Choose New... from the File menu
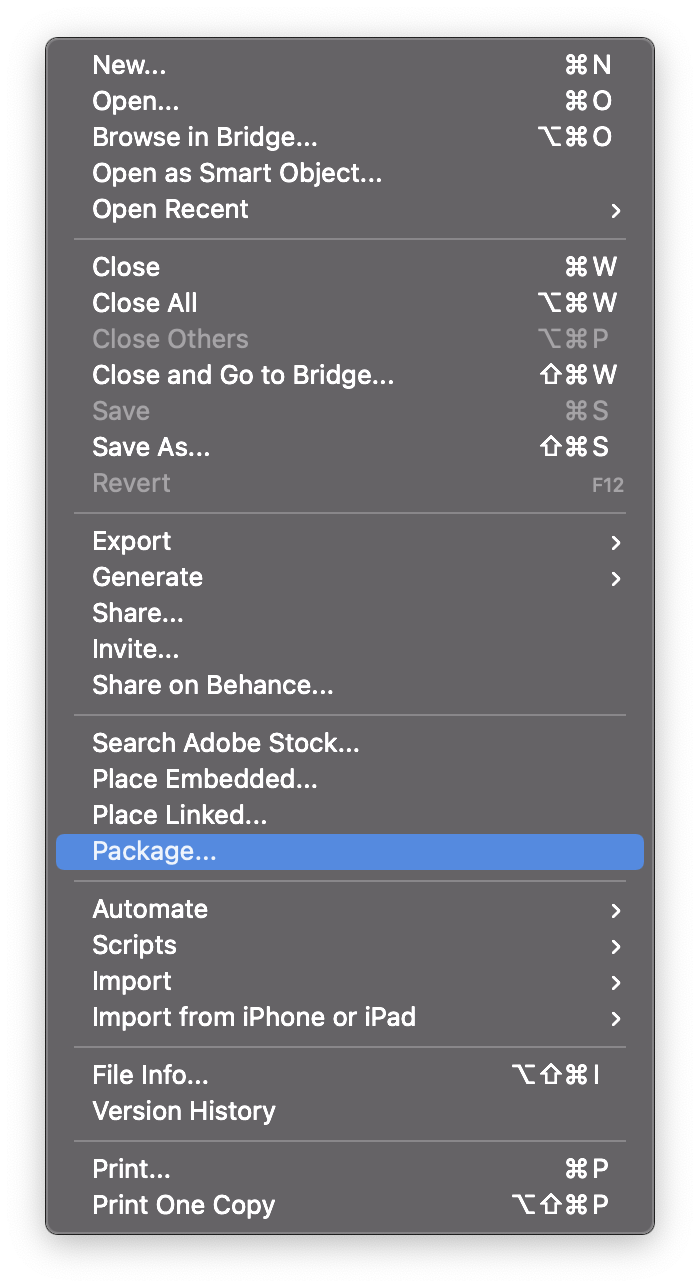700x1288 pixels. pos(130,65)
